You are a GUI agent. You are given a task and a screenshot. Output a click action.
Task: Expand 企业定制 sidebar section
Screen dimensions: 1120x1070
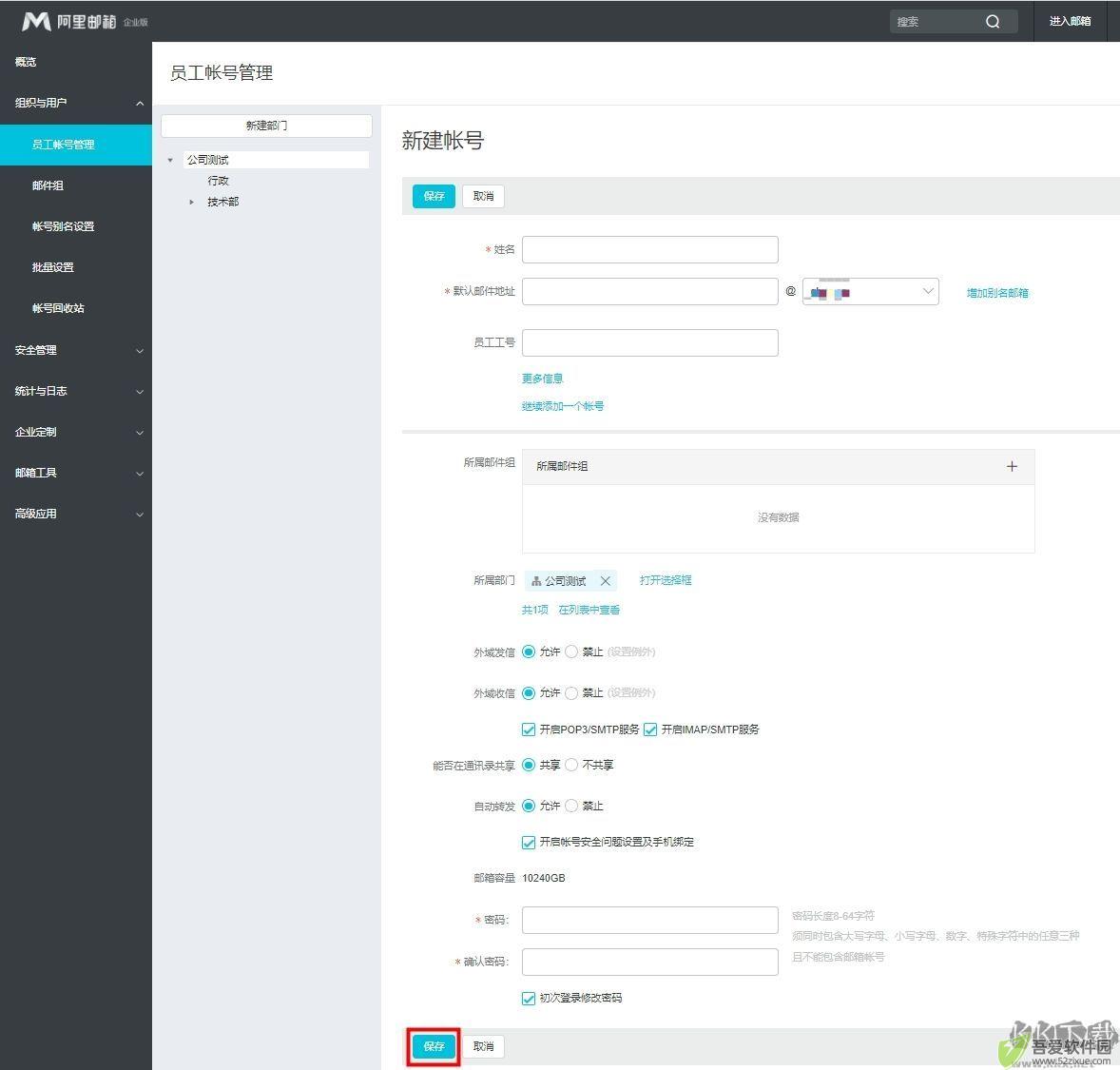pyautogui.click(x=140, y=432)
